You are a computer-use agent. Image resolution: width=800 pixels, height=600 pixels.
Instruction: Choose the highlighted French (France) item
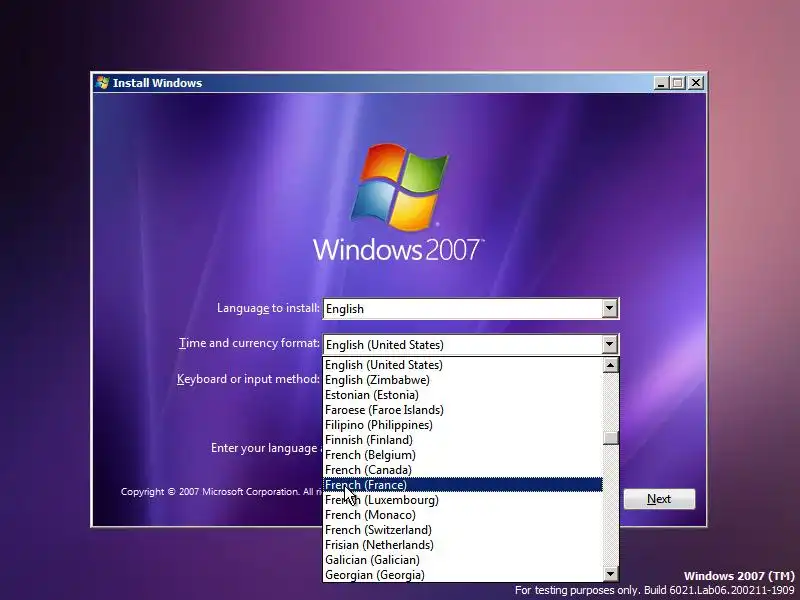463,485
